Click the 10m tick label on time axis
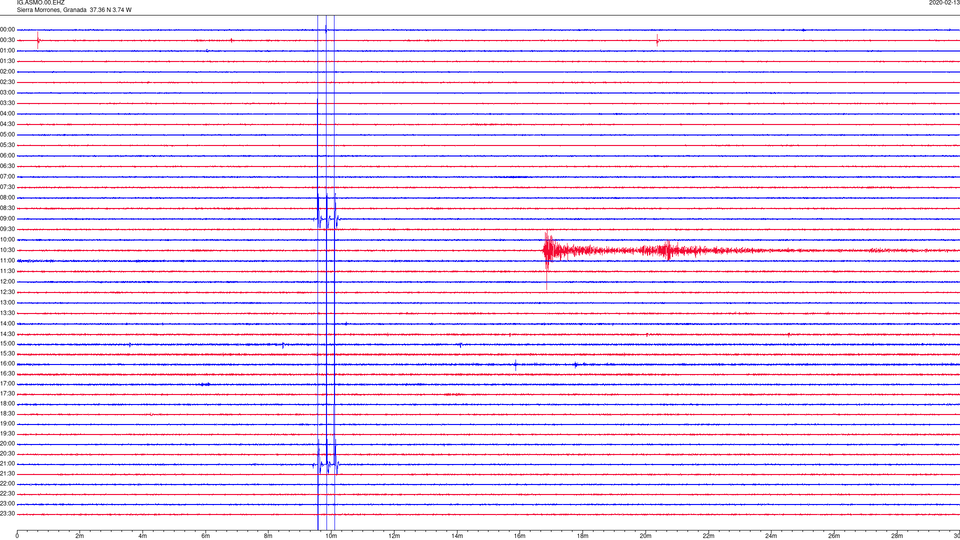Viewport: 960px width, 540px height. pyautogui.click(x=331, y=536)
